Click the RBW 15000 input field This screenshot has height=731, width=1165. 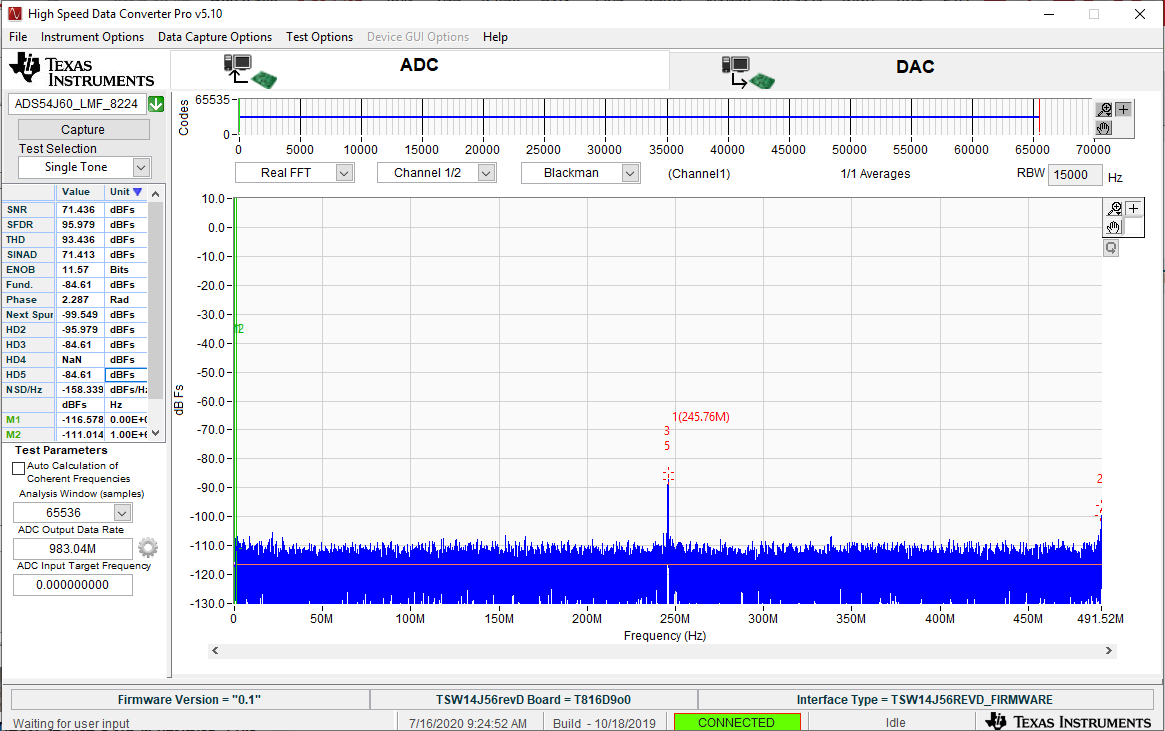pos(1074,175)
